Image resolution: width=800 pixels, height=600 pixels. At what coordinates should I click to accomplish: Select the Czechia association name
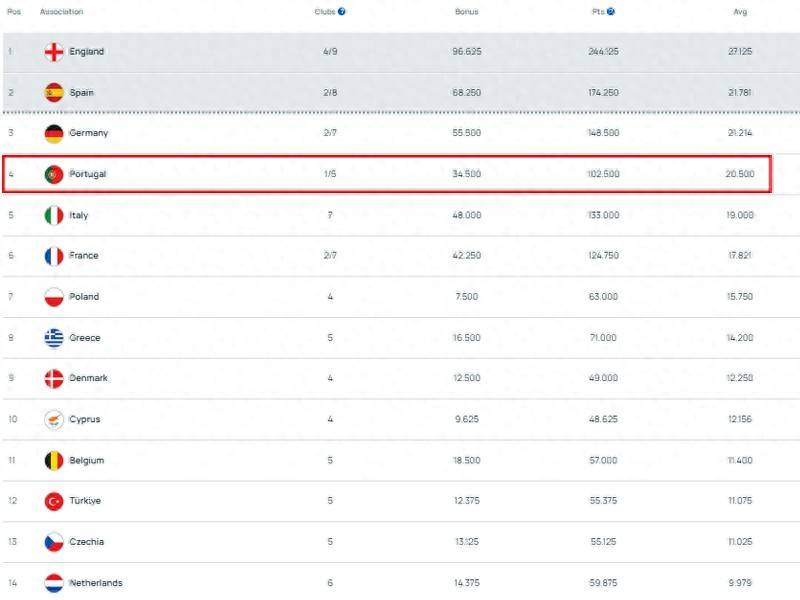(x=87, y=542)
